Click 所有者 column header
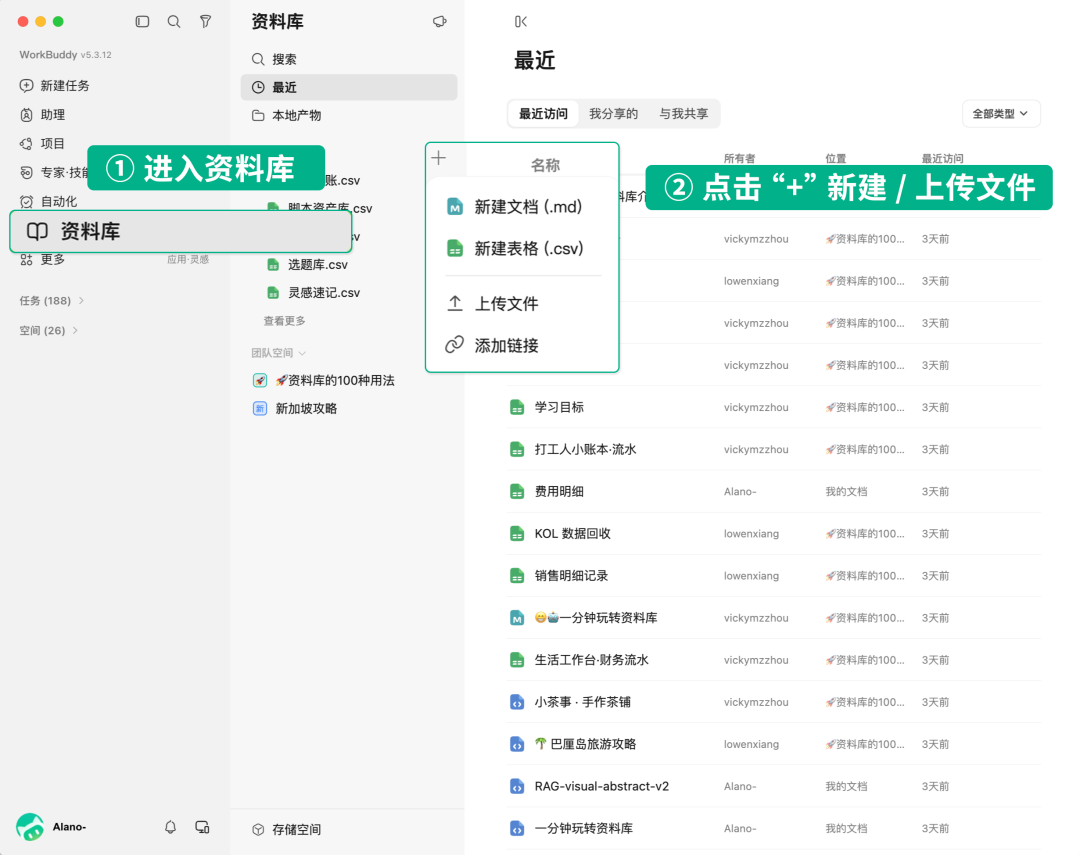The width and height of the screenshot is (1080, 855). (x=739, y=158)
